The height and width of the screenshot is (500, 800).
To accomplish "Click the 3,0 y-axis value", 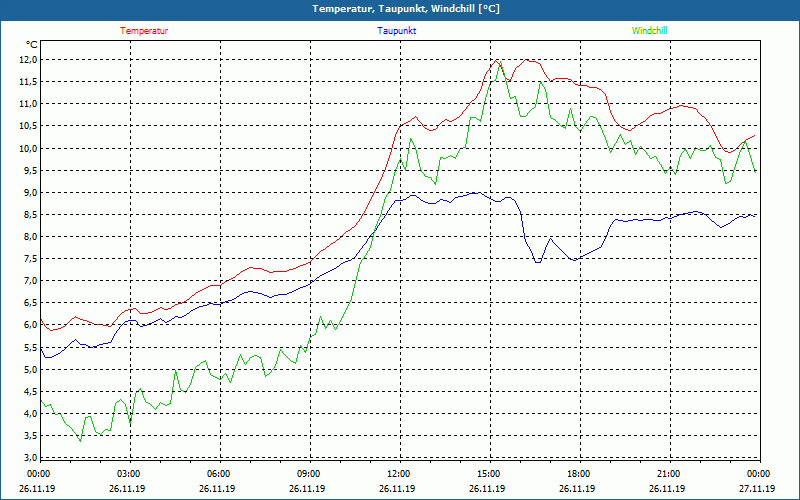I will [x=31, y=457].
